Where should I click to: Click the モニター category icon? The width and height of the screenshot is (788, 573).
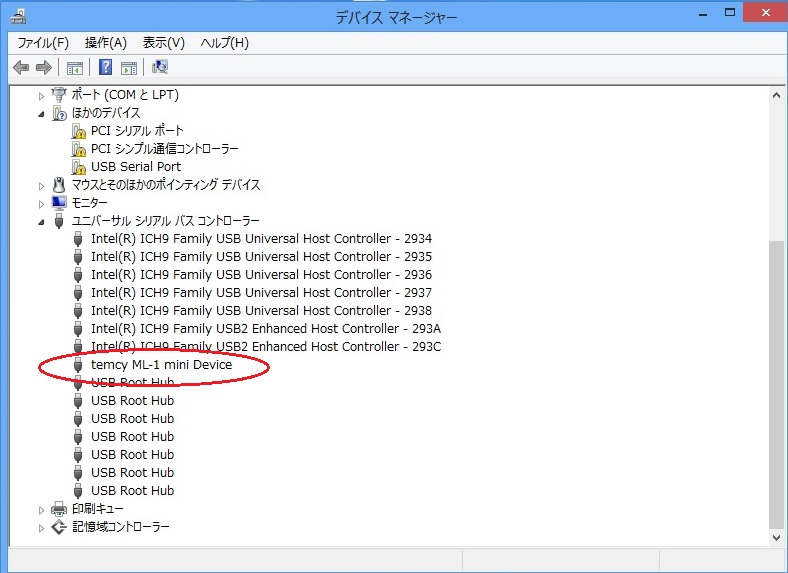pyautogui.click(x=59, y=203)
